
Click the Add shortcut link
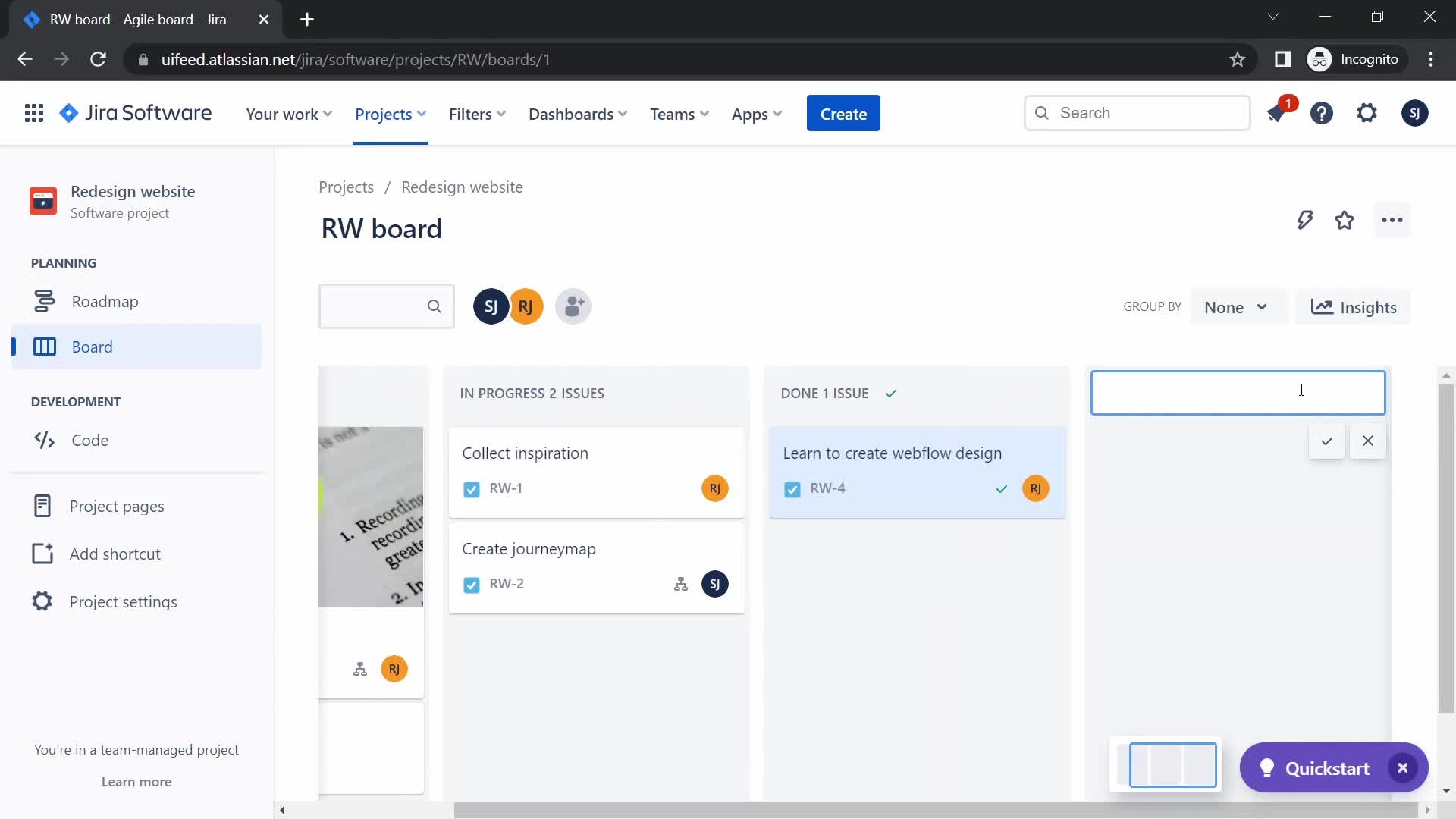115,553
